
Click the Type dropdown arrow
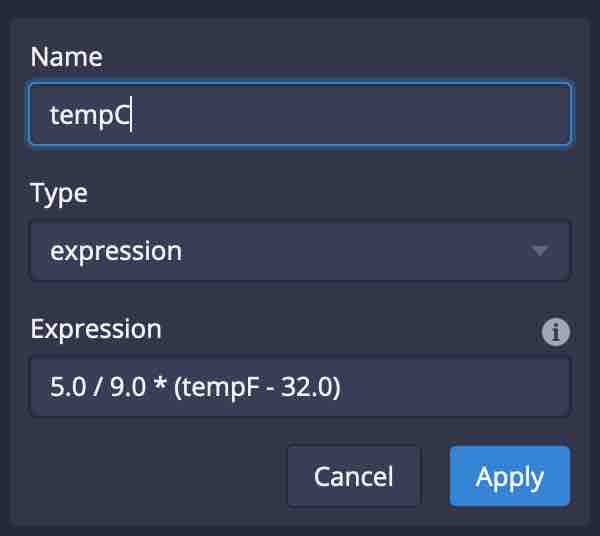tap(540, 250)
